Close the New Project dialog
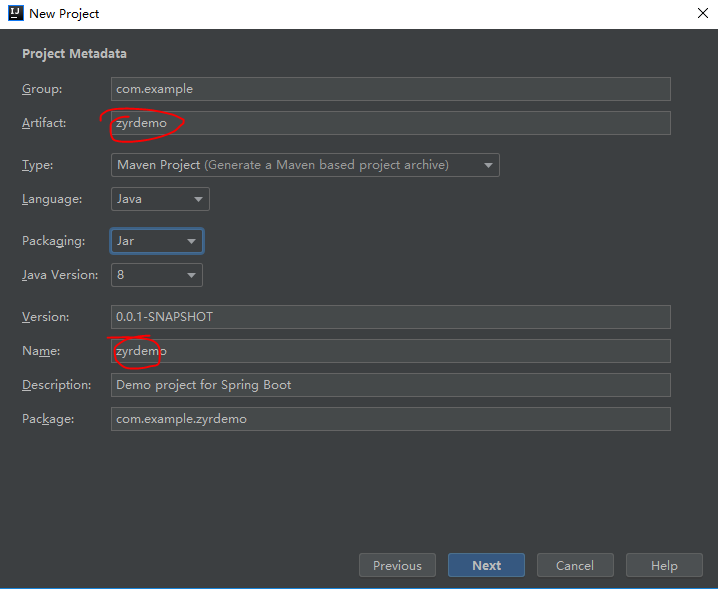The height and width of the screenshot is (589, 718). click(702, 13)
